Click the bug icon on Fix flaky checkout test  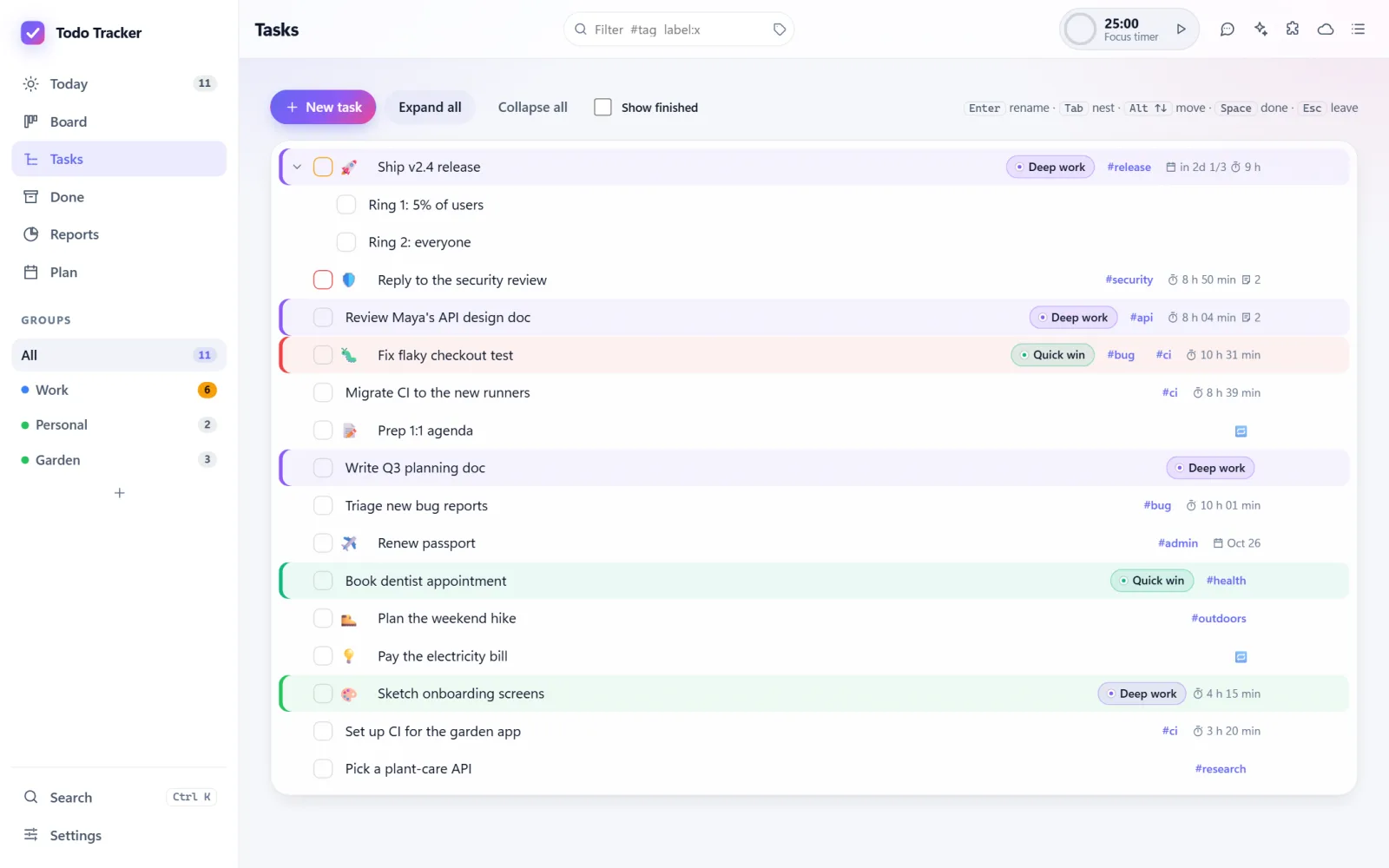[x=349, y=355]
